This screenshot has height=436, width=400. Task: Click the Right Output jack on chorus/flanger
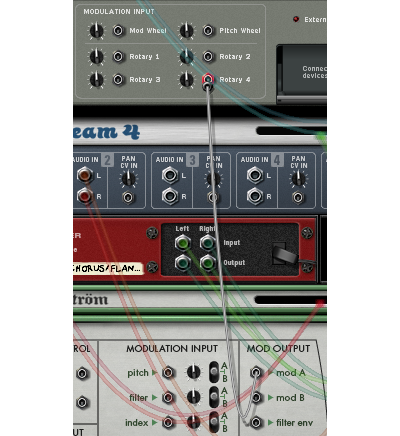pyautogui.click(x=207, y=263)
